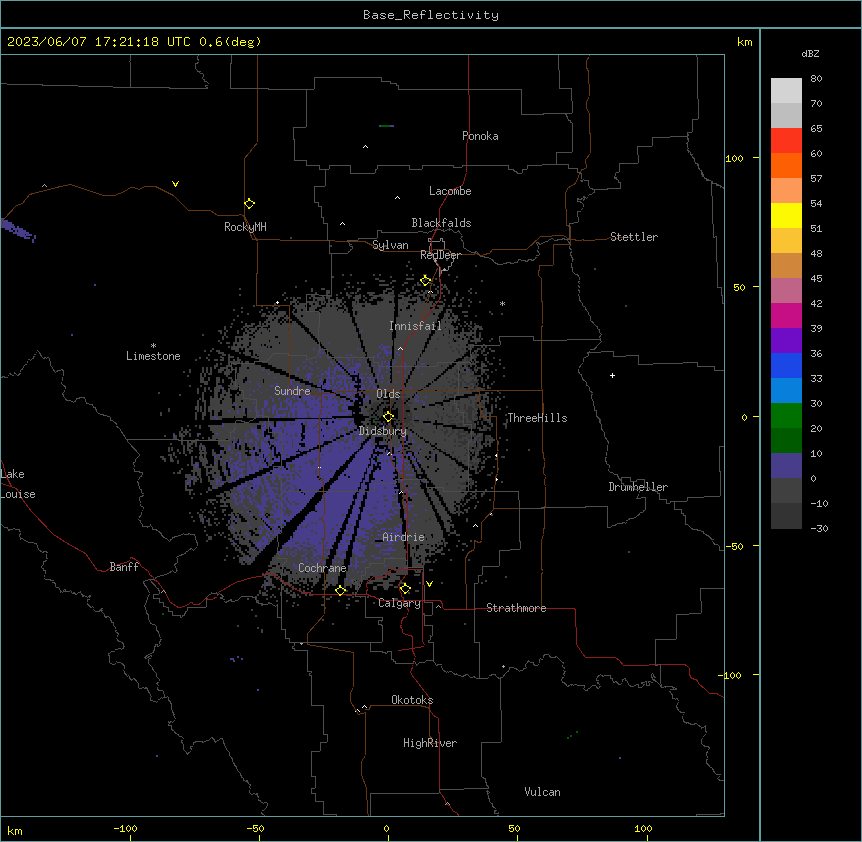Click the yellow marker above RockyMH
Image resolution: width=862 pixels, height=842 pixels.
pyautogui.click(x=250, y=204)
